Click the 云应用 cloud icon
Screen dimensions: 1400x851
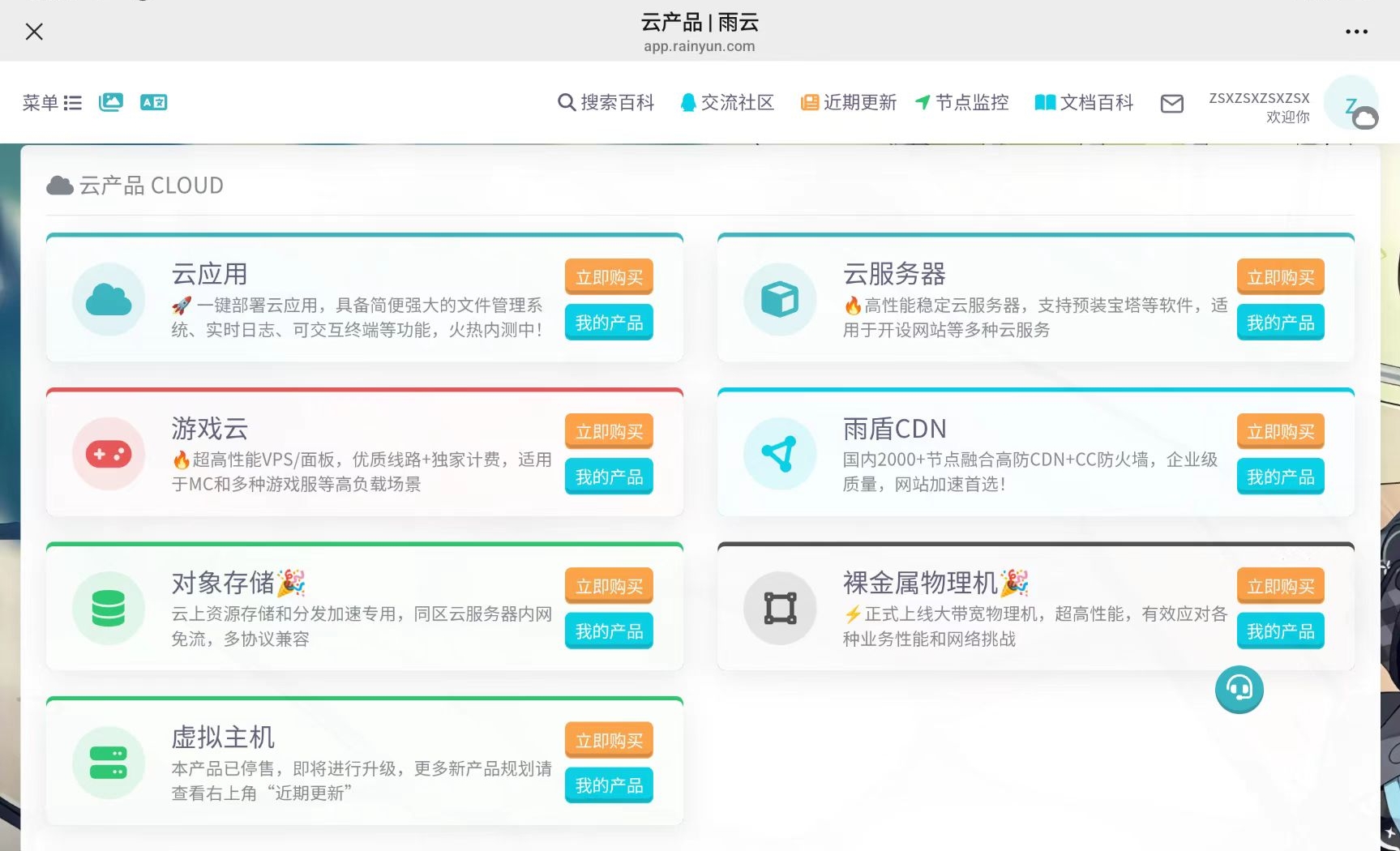109,299
